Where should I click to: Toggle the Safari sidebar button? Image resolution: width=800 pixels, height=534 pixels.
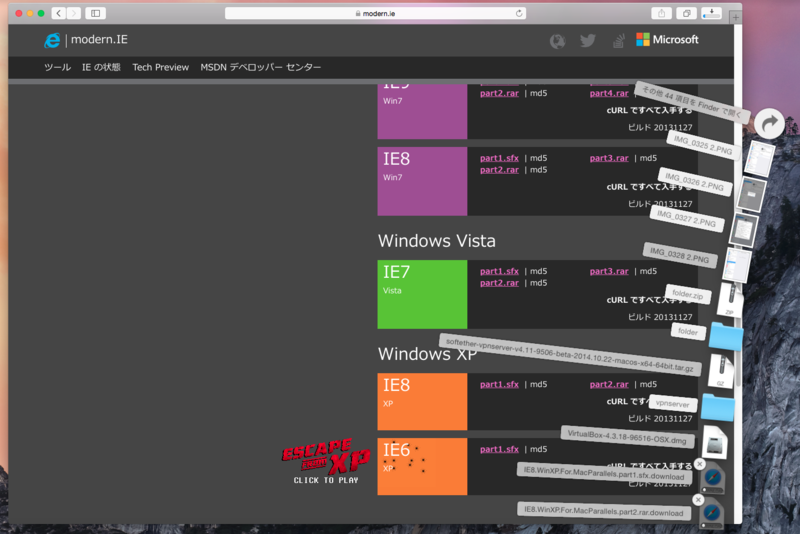(95, 13)
